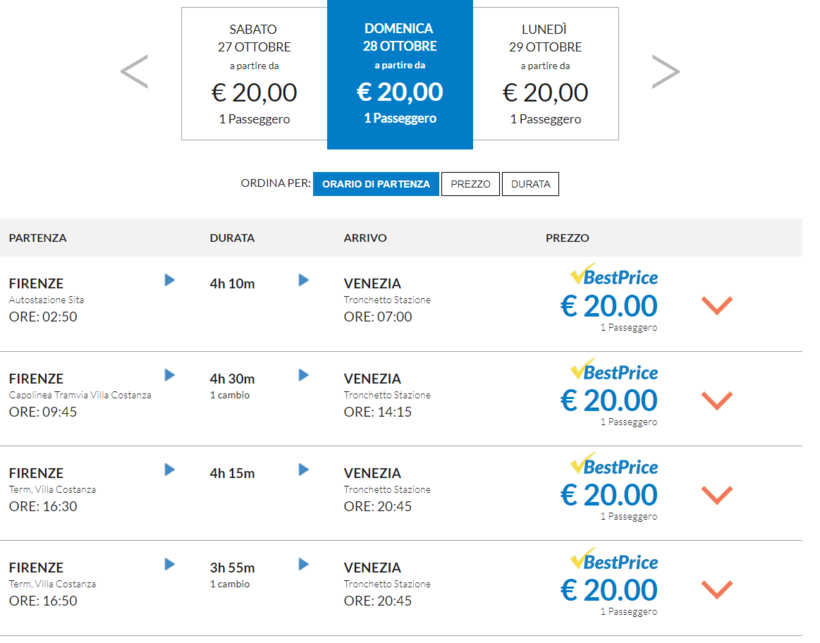Screen dimensions: 820x643
Task: Sort results by Durata
Action: 530,184
